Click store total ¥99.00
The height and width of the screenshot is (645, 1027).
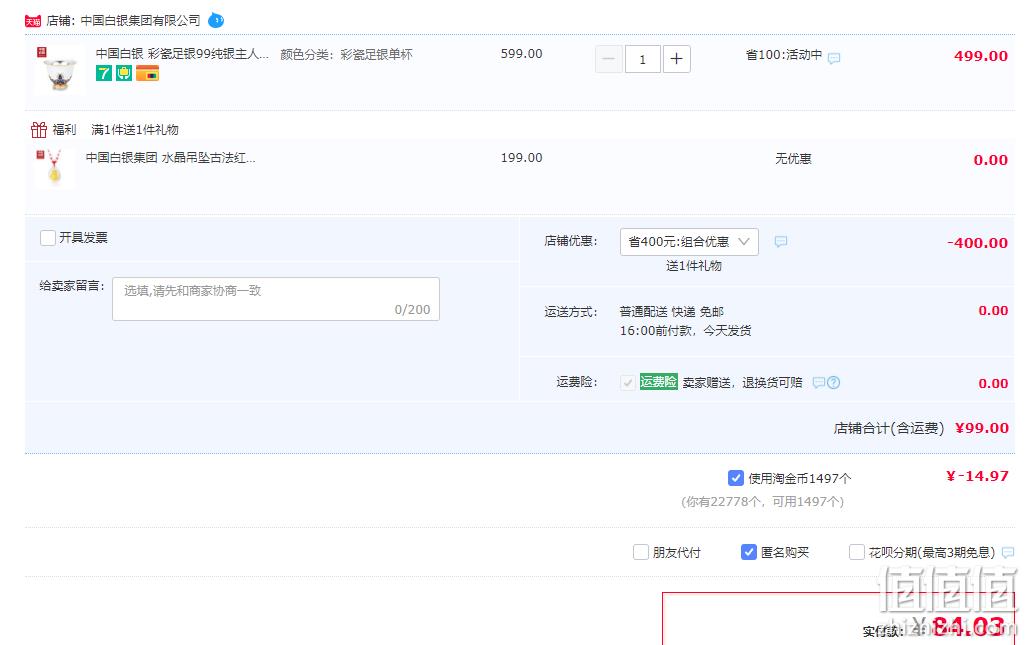point(981,428)
